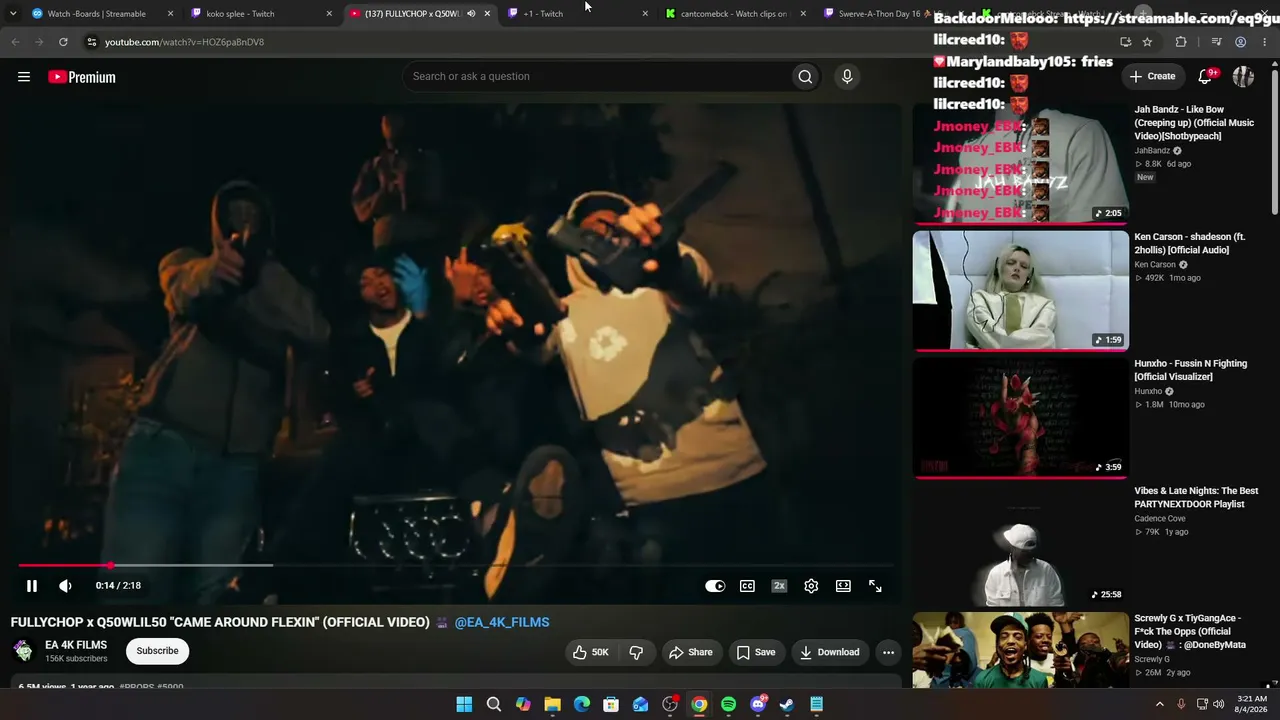Like the video

click(x=590, y=652)
